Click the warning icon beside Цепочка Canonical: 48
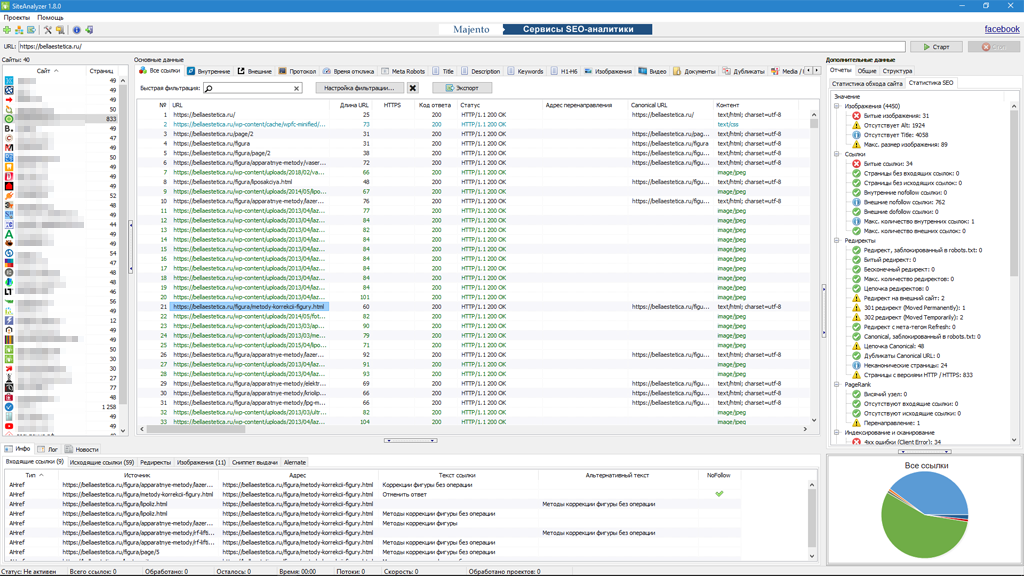This screenshot has height=576, width=1024. 856,346
